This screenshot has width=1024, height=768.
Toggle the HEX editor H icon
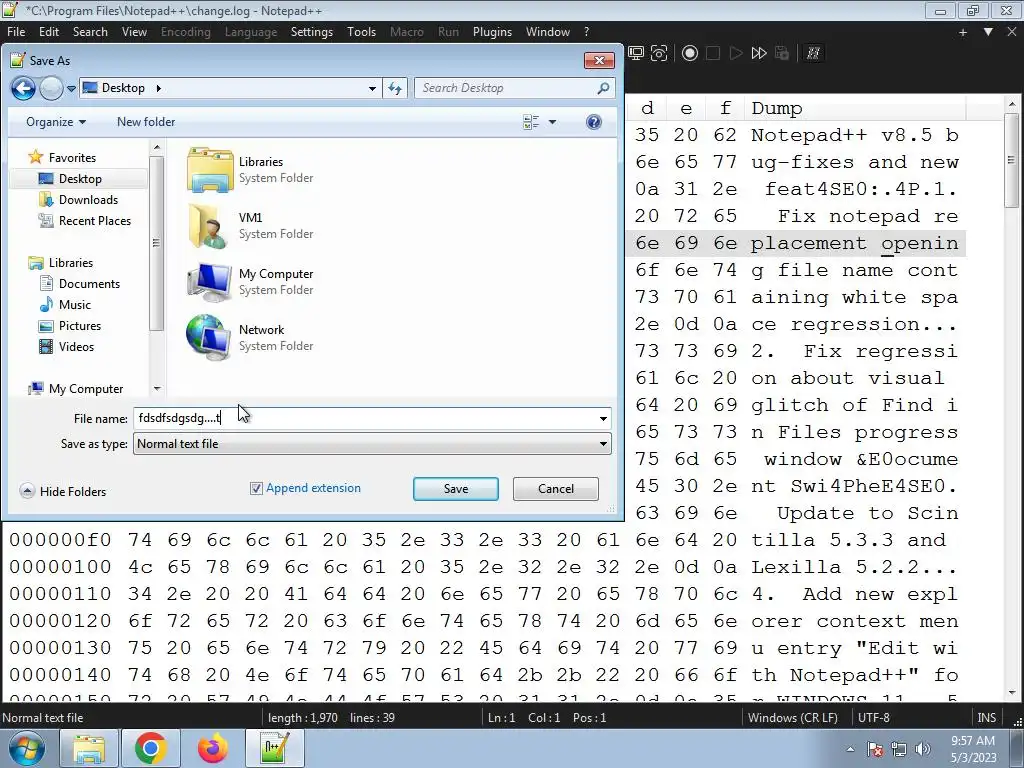(813, 53)
